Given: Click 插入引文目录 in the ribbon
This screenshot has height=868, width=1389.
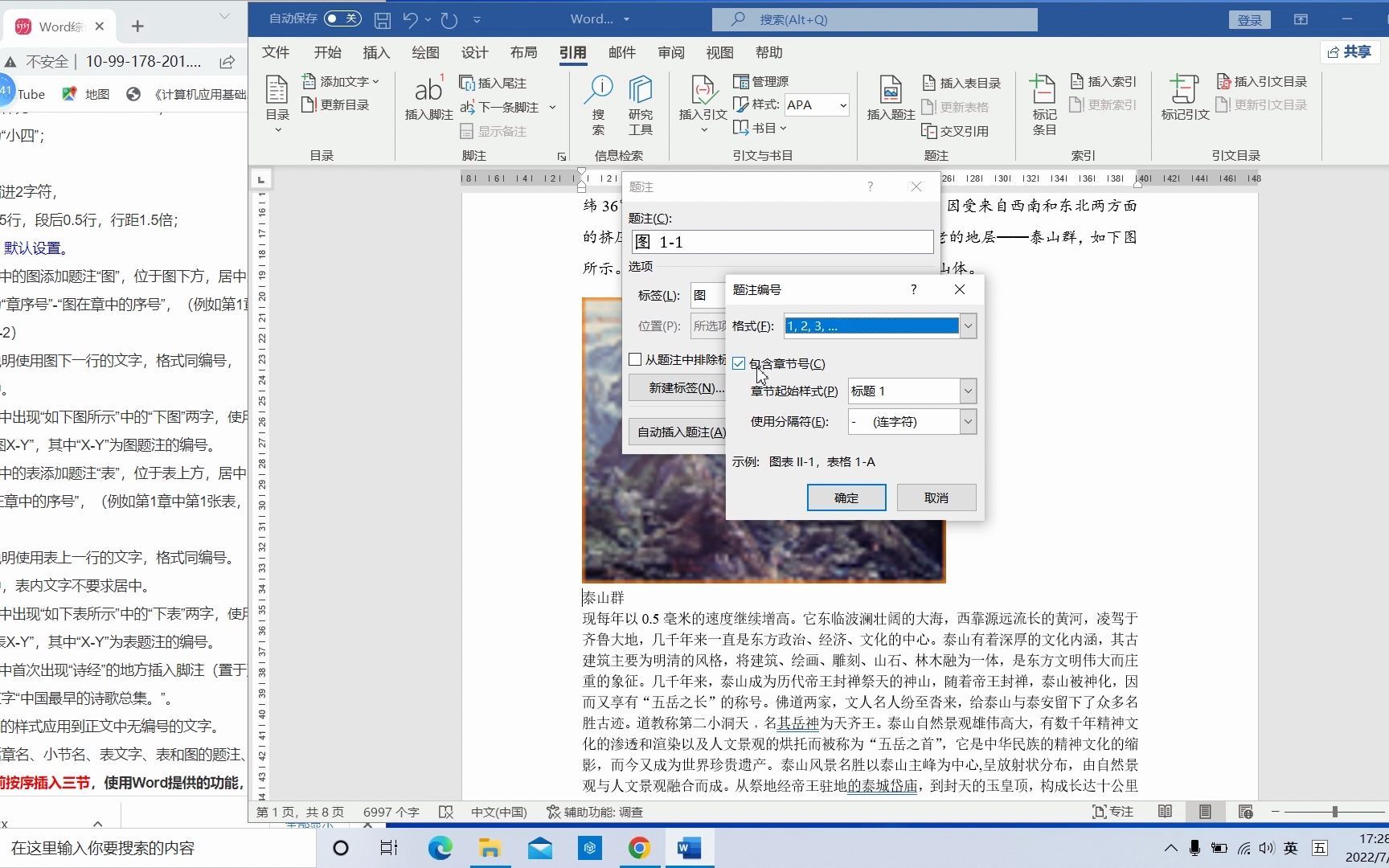Looking at the screenshot, I should click(x=1262, y=81).
